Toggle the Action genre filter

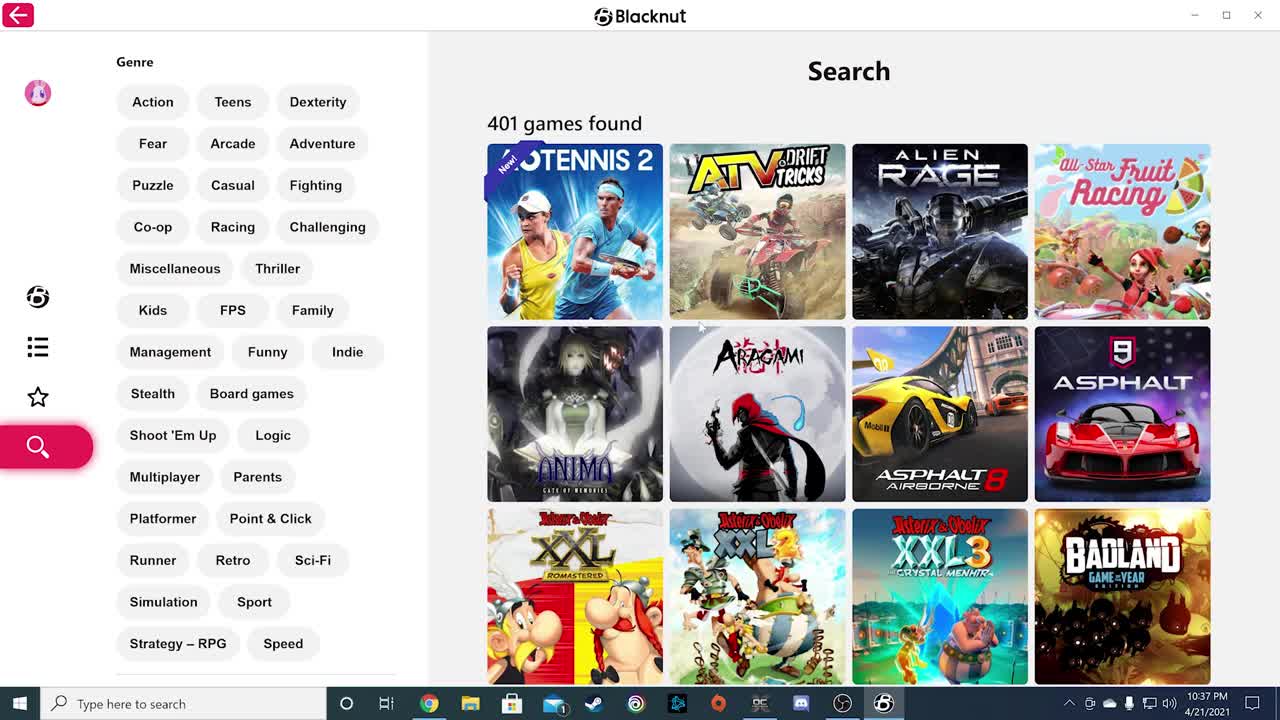pyautogui.click(x=153, y=102)
